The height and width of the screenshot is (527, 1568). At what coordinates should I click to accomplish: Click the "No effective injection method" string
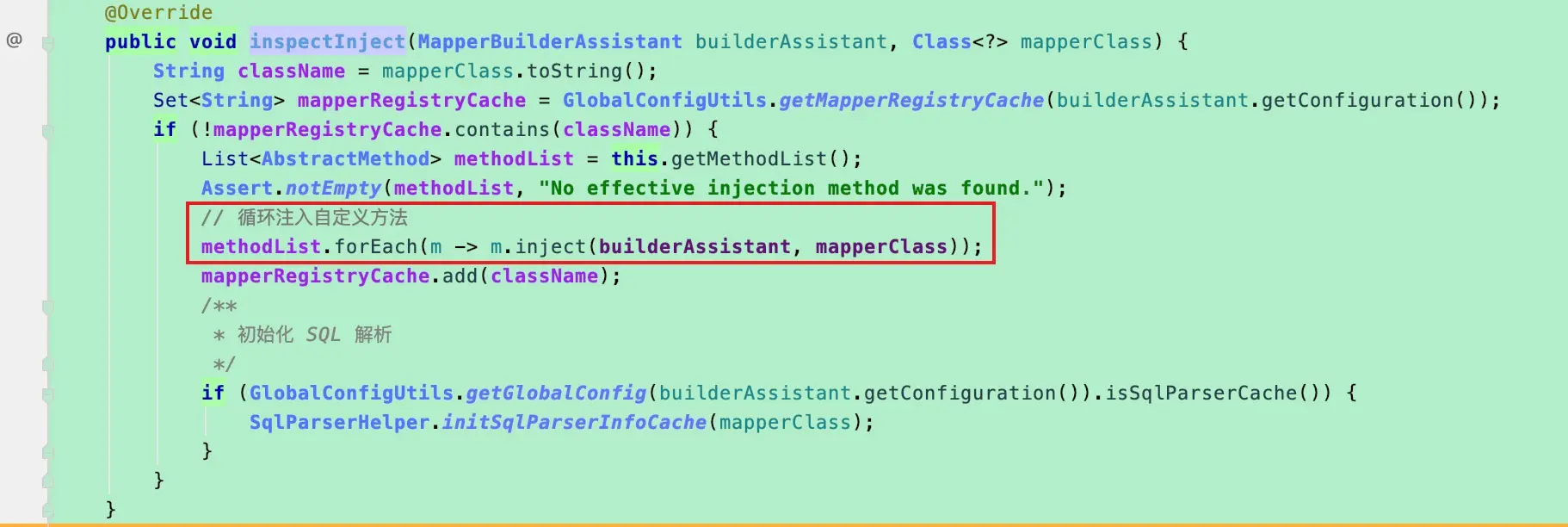(790, 188)
